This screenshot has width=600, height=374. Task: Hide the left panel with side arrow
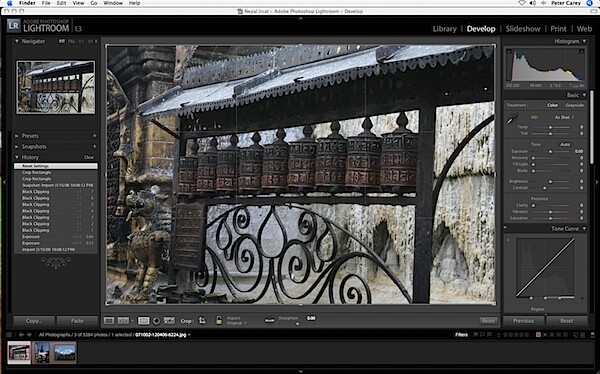[4, 183]
